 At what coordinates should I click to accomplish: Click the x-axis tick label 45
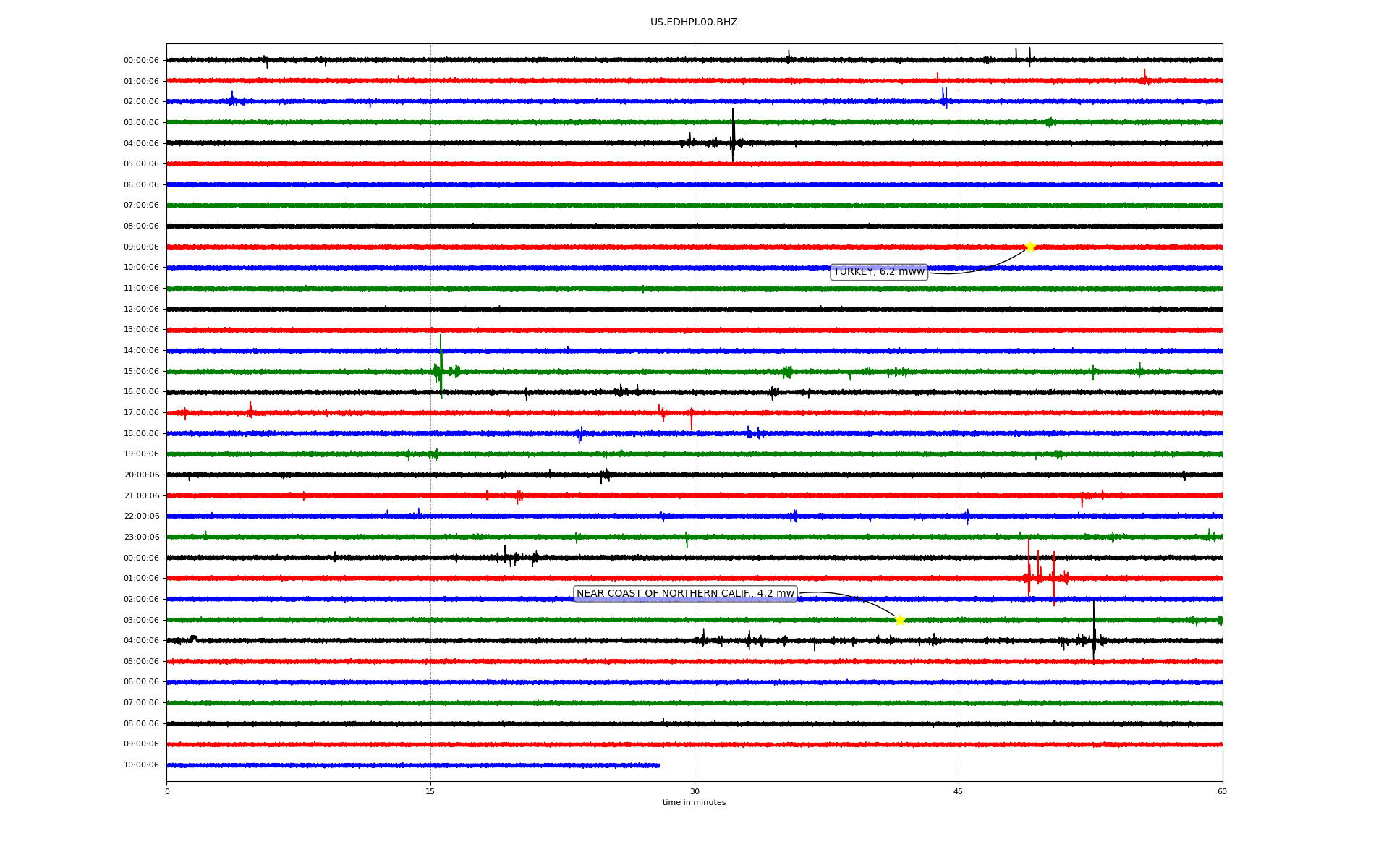[959, 791]
